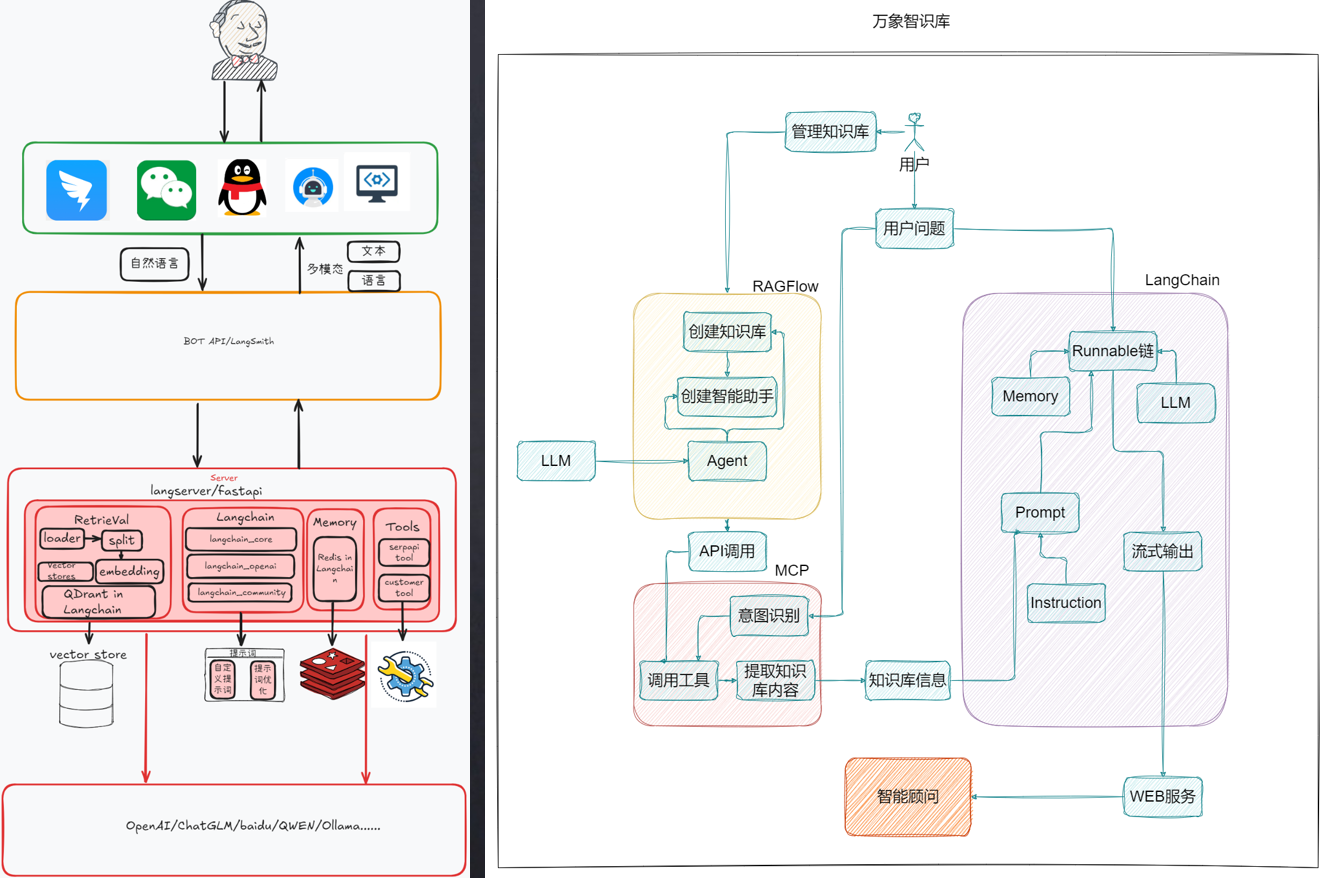Click the Agent node inside RAGFlow

coord(727,460)
